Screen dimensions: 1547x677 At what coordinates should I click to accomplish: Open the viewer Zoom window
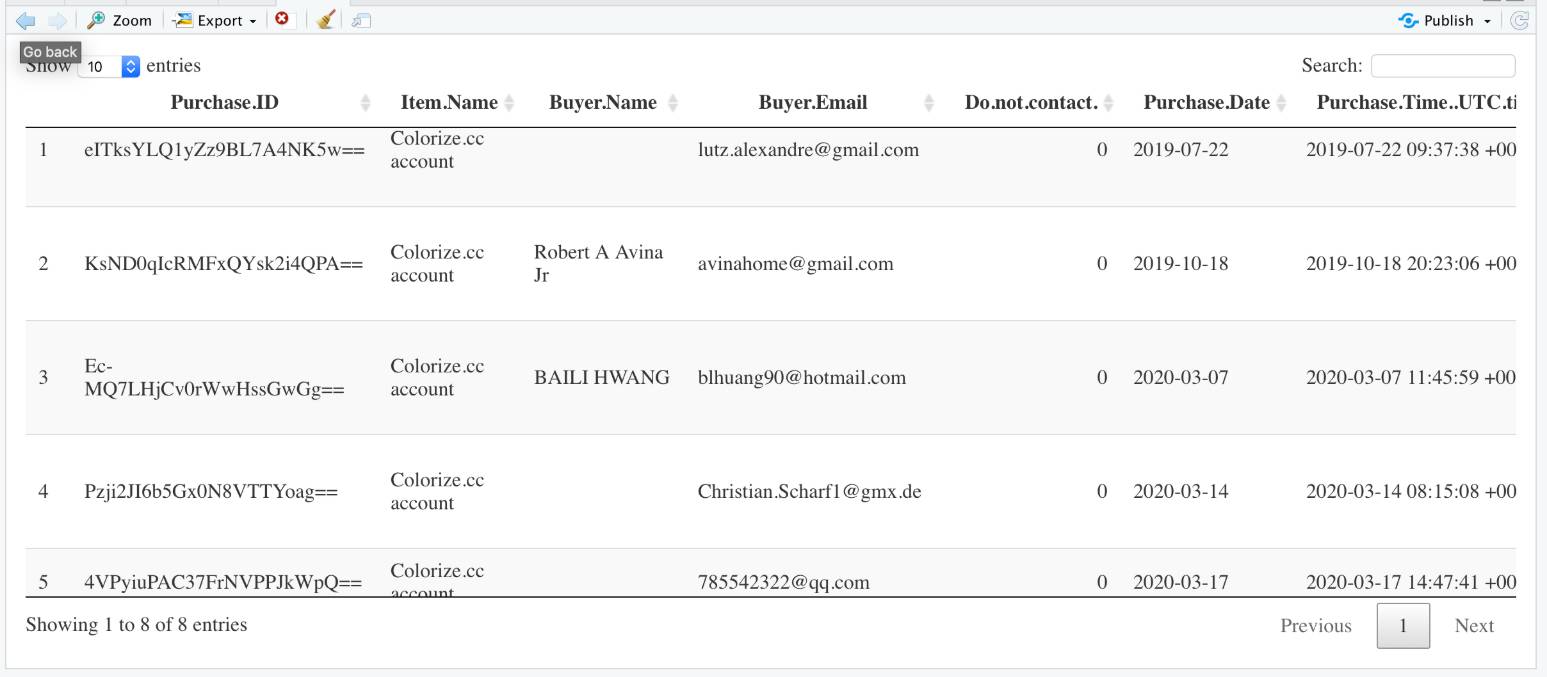click(x=120, y=20)
